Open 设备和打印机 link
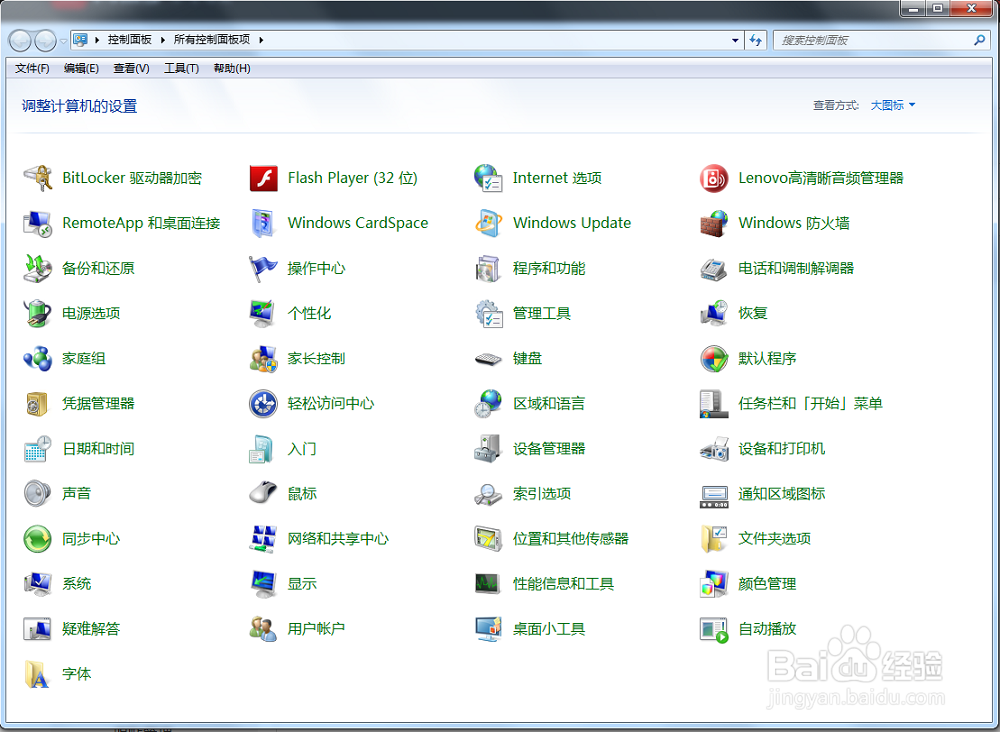The height and width of the screenshot is (732, 1000). point(781,448)
